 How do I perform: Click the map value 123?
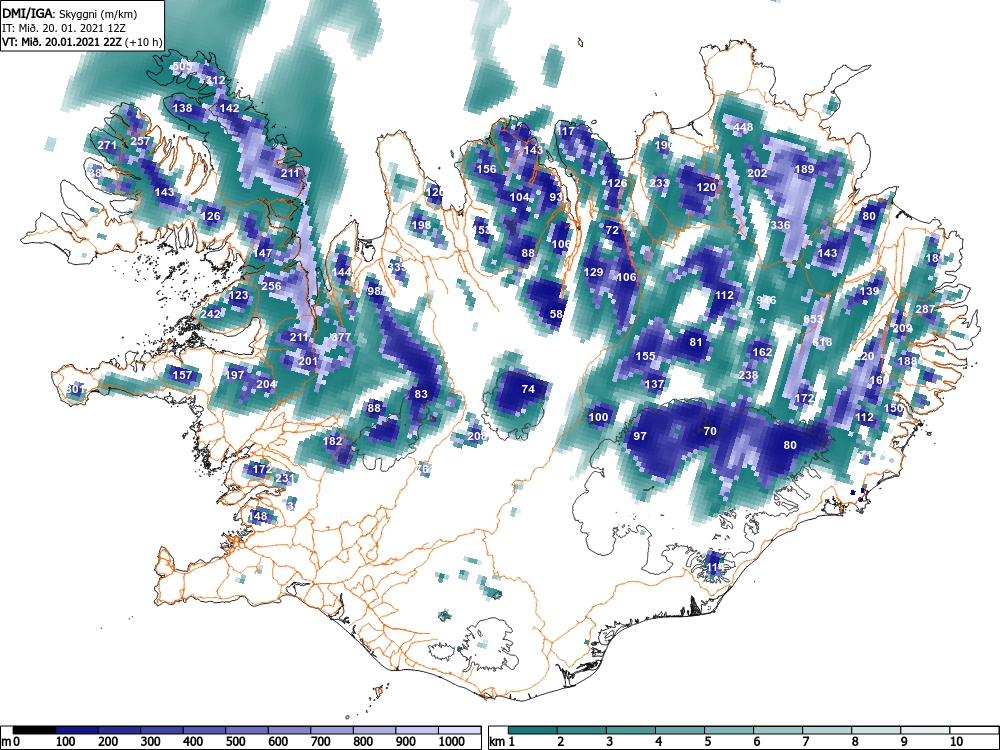click(238, 295)
